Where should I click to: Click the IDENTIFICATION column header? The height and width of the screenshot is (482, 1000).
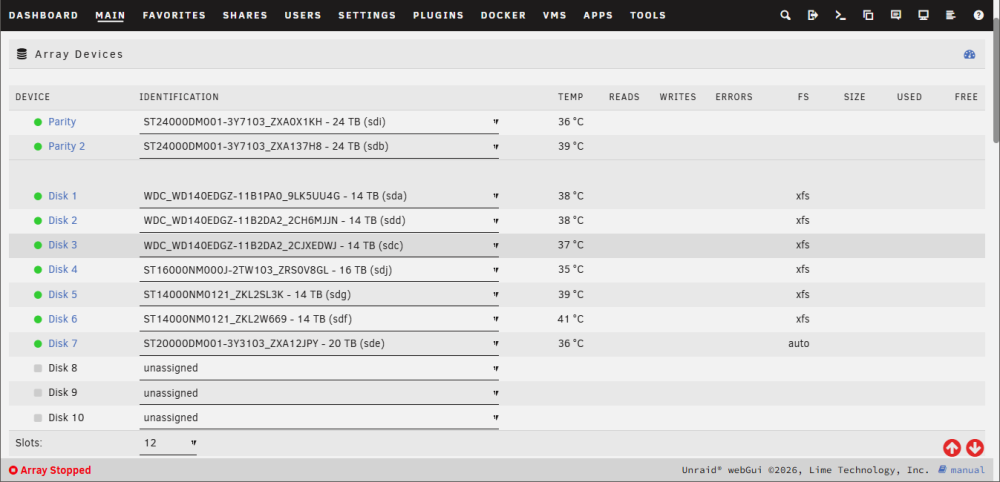(x=179, y=98)
